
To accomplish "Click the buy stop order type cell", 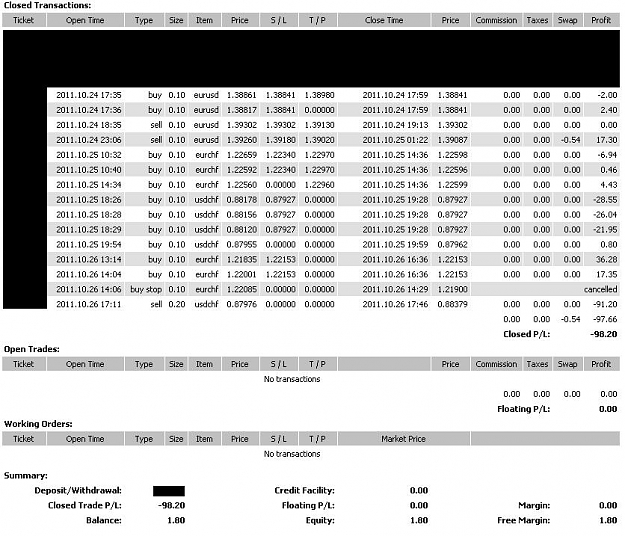I will [146, 289].
